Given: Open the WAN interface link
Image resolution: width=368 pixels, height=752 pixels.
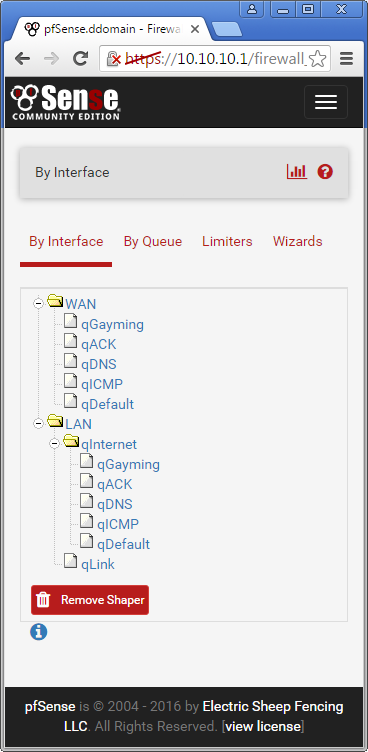Looking at the screenshot, I should (x=81, y=304).
